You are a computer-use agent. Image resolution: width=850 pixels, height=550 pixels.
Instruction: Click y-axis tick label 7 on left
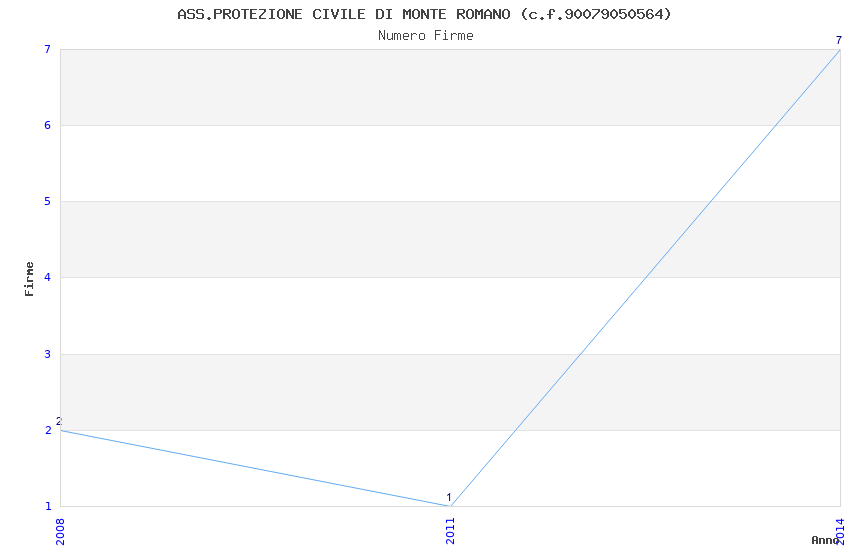[46, 49]
